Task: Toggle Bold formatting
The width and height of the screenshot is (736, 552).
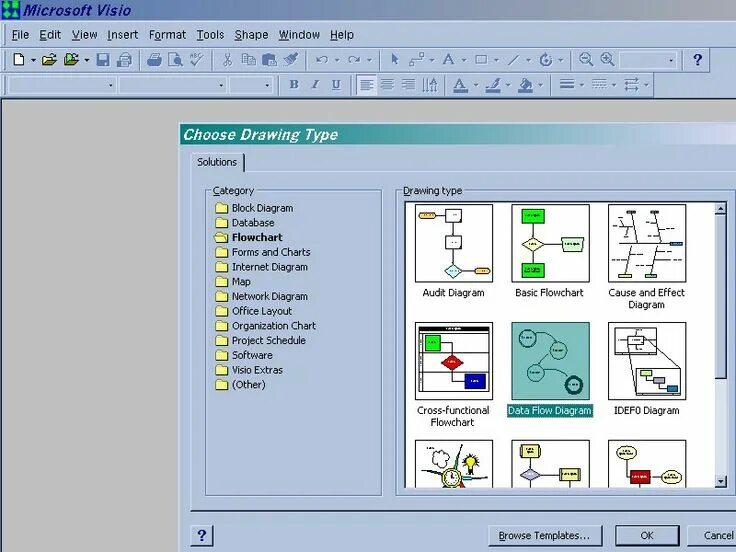Action: tap(294, 84)
